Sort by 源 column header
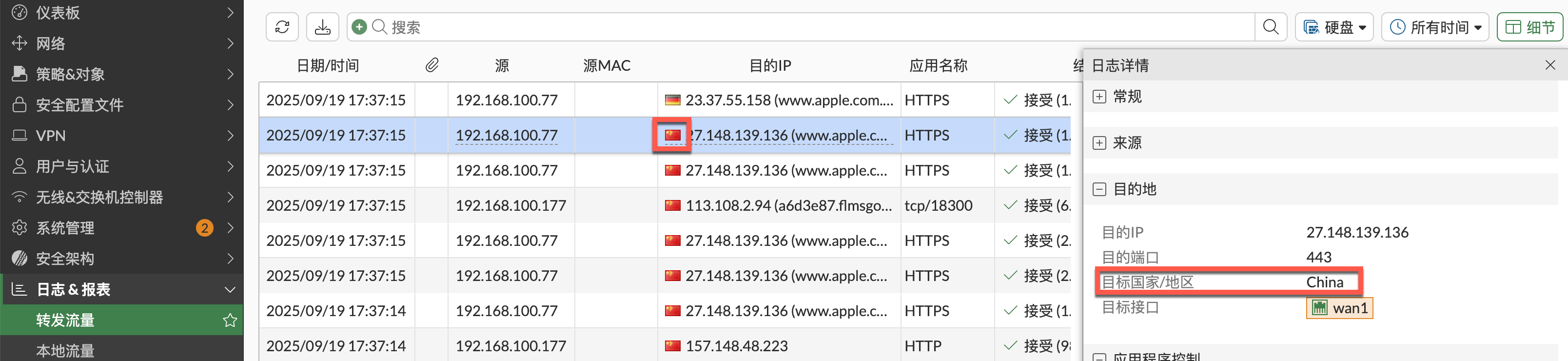Image resolution: width=1568 pixels, height=361 pixels. click(x=502, y=65)
